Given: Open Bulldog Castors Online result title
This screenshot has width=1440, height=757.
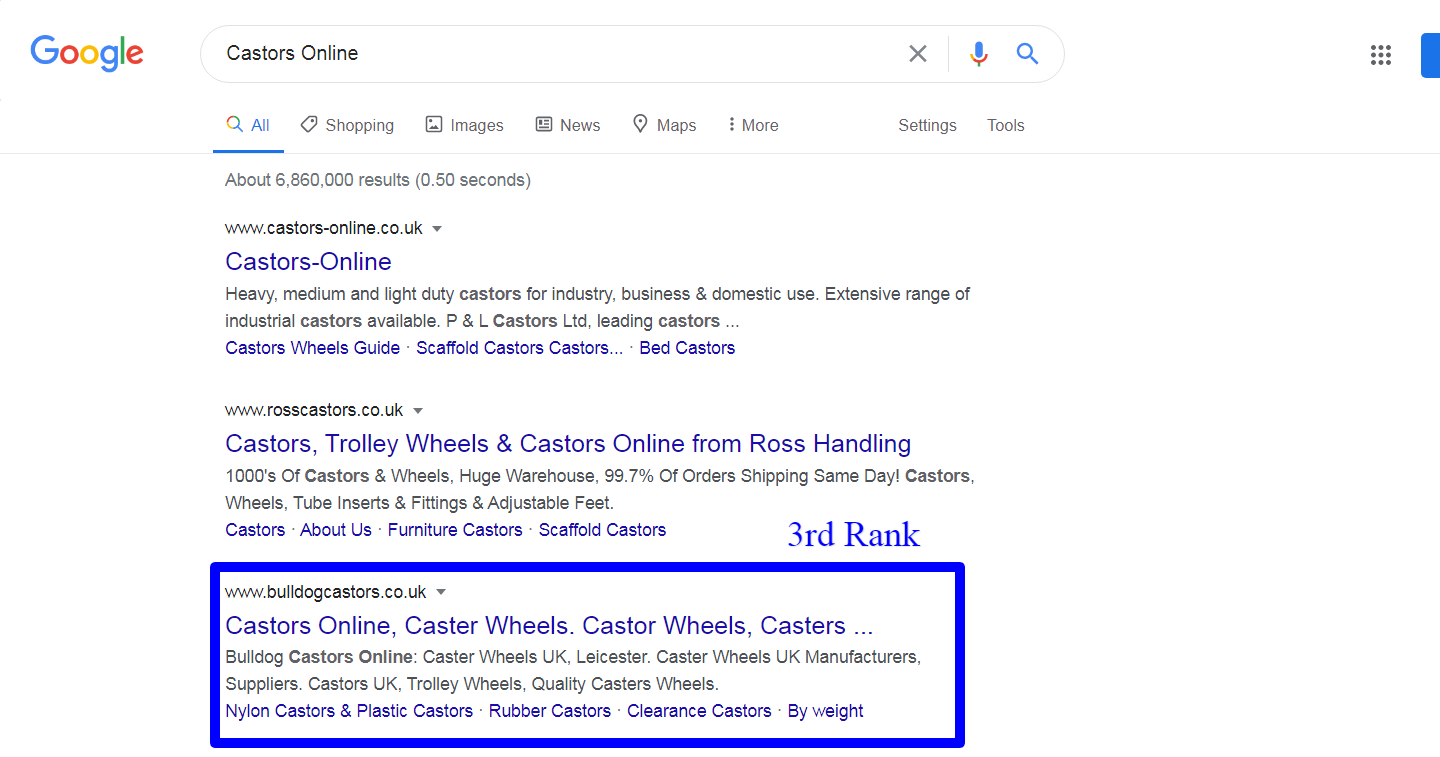Looking at the screenshot, I should point(549,625).
